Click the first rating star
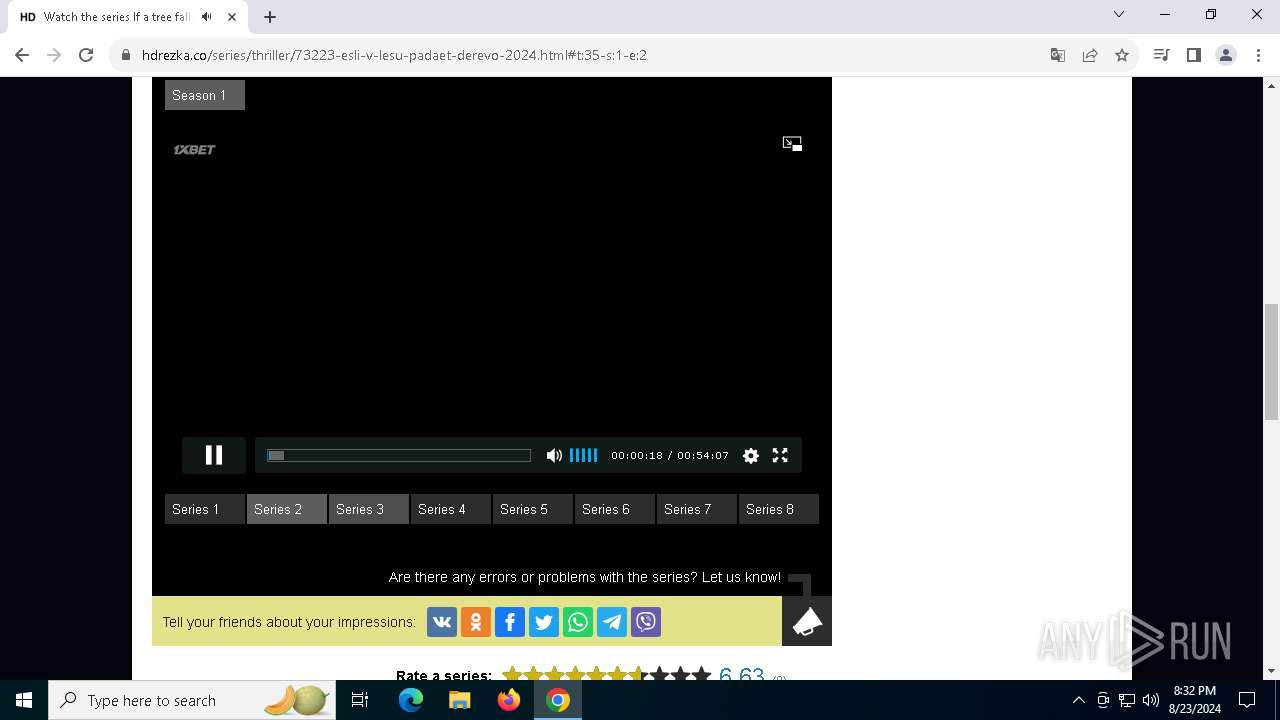Viewport: 1280px width, 720px height. coord(513,674)
